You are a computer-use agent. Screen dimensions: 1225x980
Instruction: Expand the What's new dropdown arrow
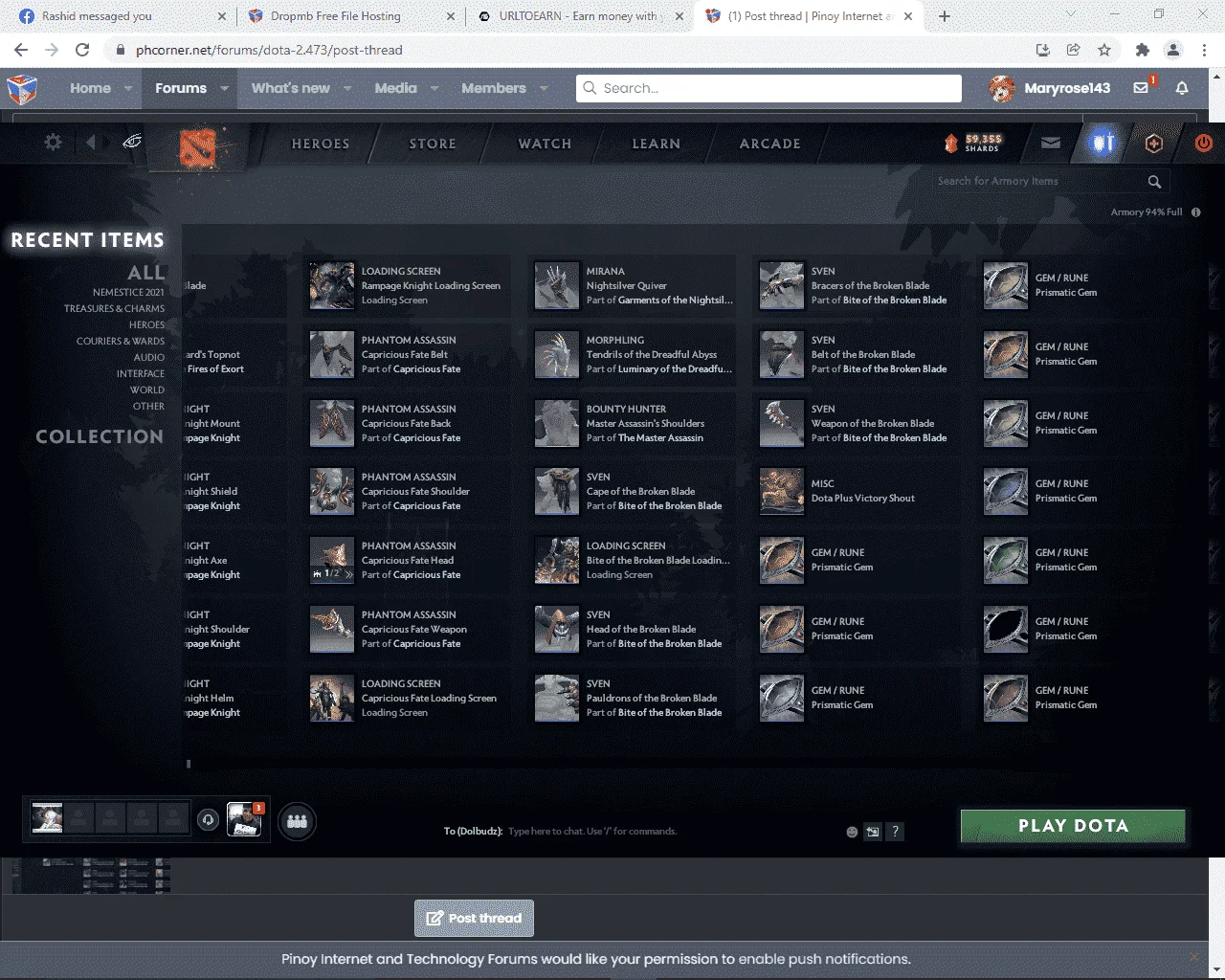click(x=347, y=88)
